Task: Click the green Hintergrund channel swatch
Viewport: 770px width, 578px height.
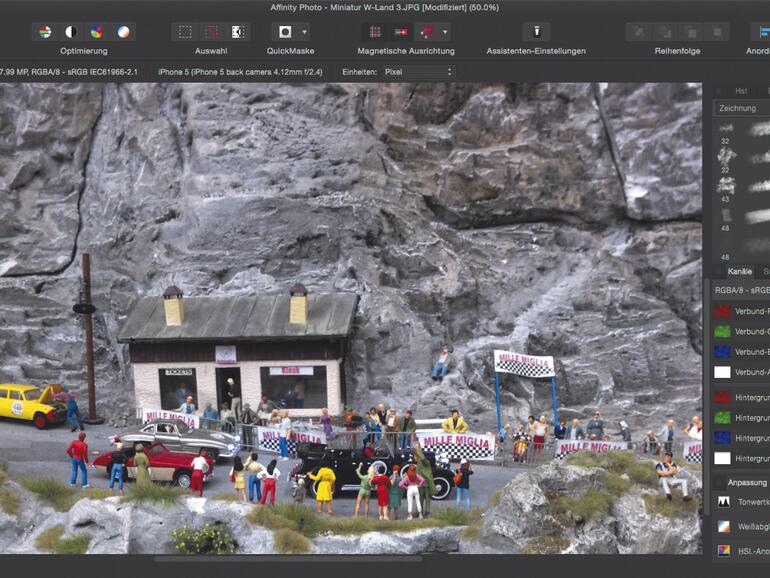Action: [722, 418]
